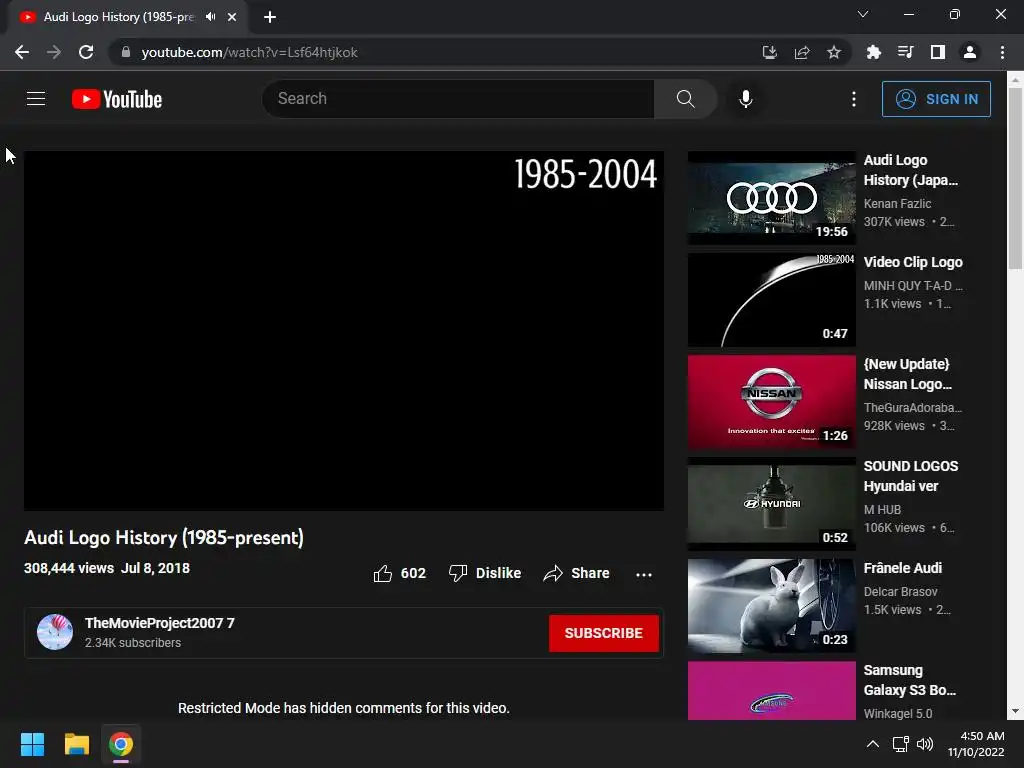1024x768 pixels.
Task: Open SOUND LOGOS Hyundai ver title
Action: click(911, 475)
